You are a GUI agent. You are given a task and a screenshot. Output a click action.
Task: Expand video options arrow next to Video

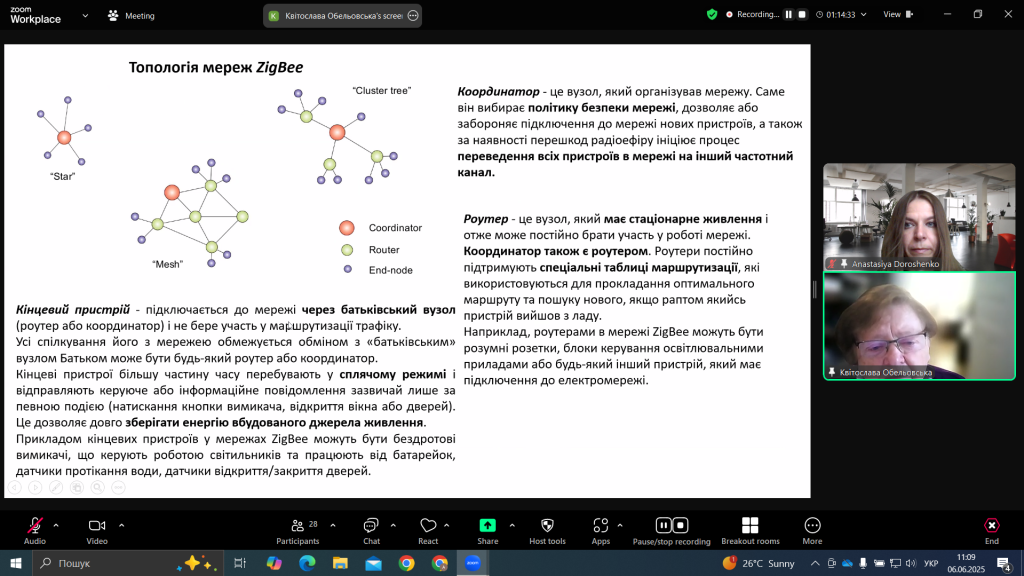tap(122, 524)
